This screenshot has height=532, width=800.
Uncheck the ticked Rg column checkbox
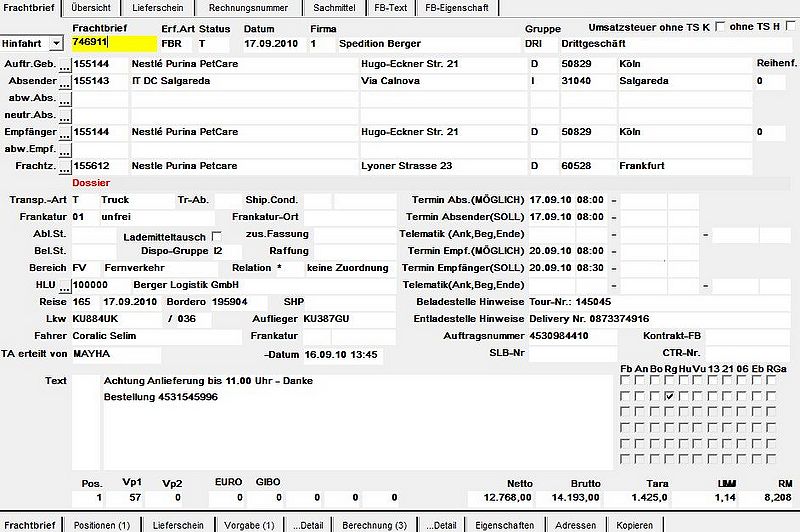[669, 396]
